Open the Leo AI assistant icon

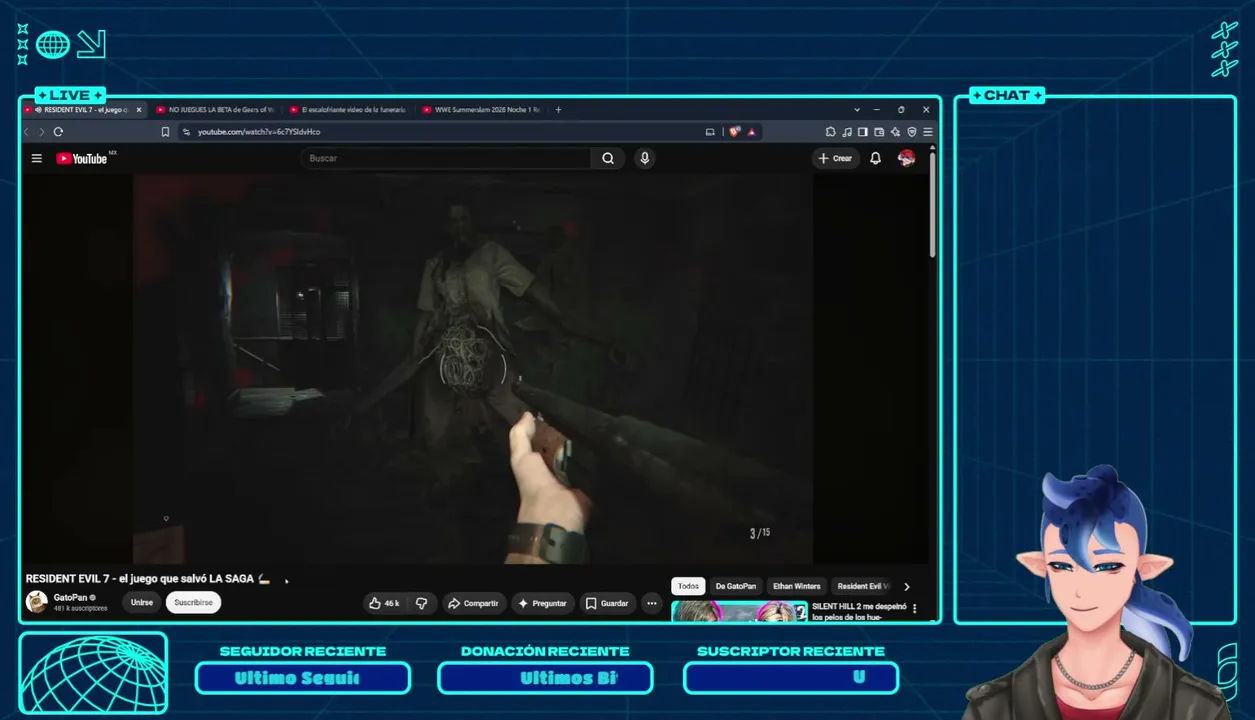[x=896, y=132]
